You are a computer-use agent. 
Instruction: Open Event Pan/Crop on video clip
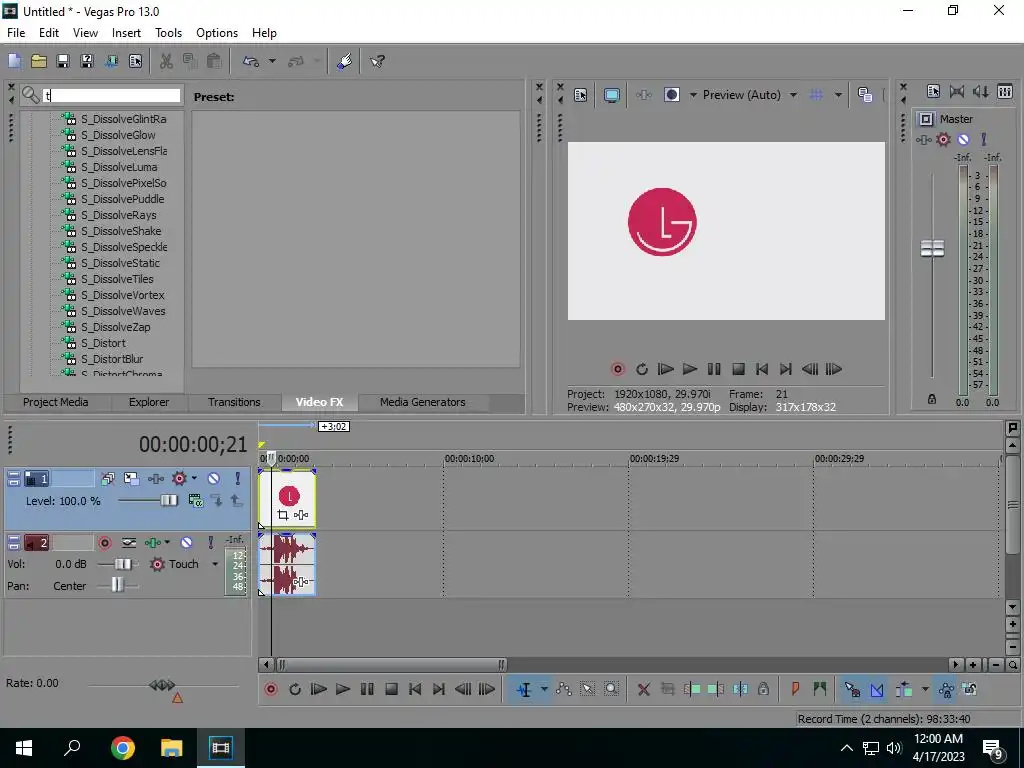point(283,515)
